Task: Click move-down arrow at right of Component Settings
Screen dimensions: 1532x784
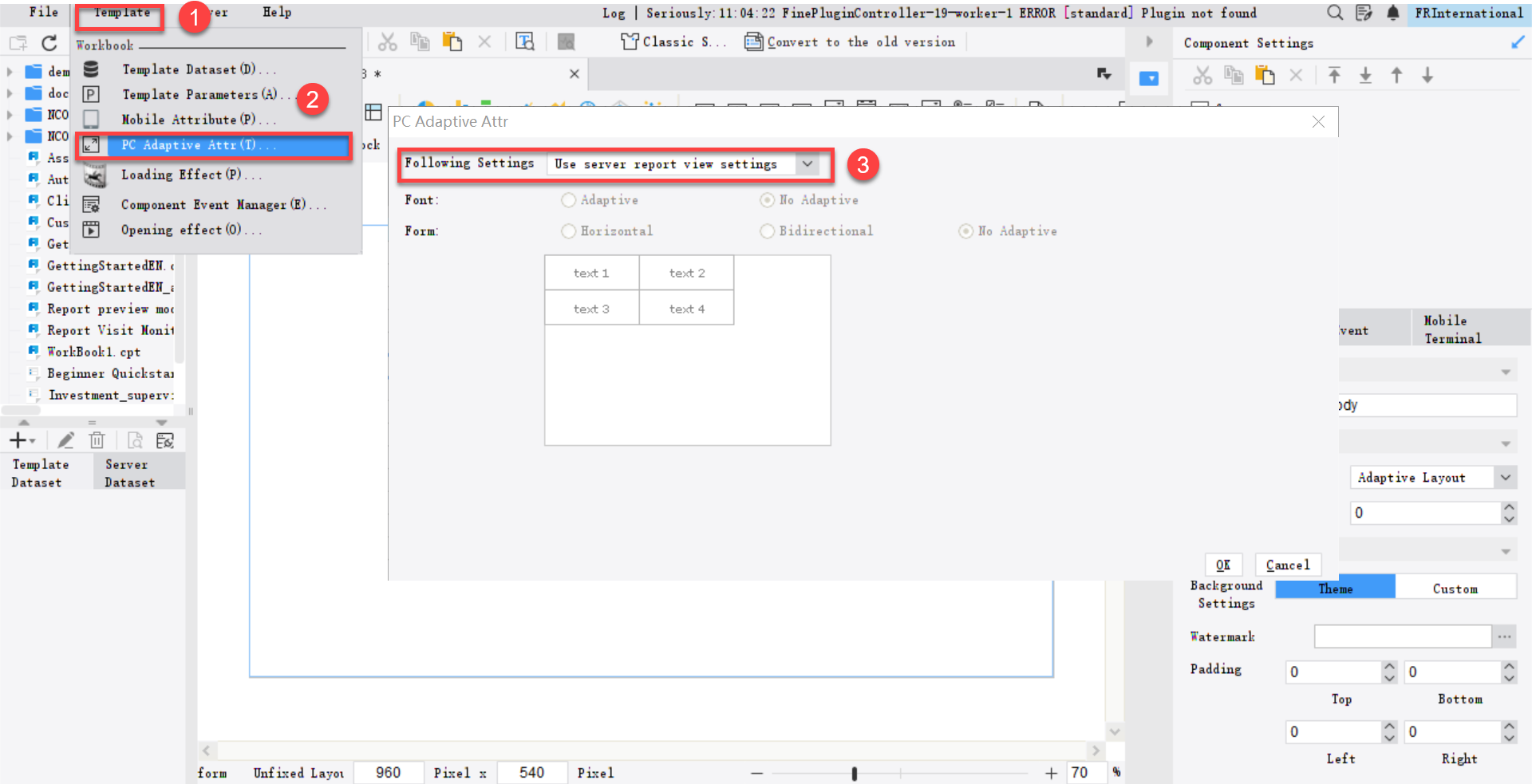Action: tap(1427, 75)
